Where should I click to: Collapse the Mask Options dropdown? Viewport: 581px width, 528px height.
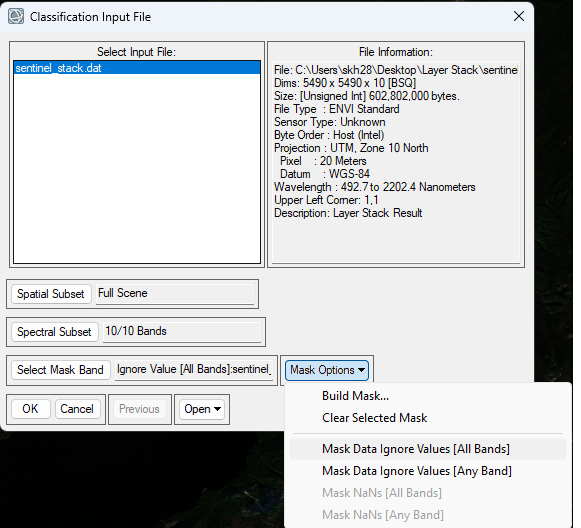coord(326,370)
